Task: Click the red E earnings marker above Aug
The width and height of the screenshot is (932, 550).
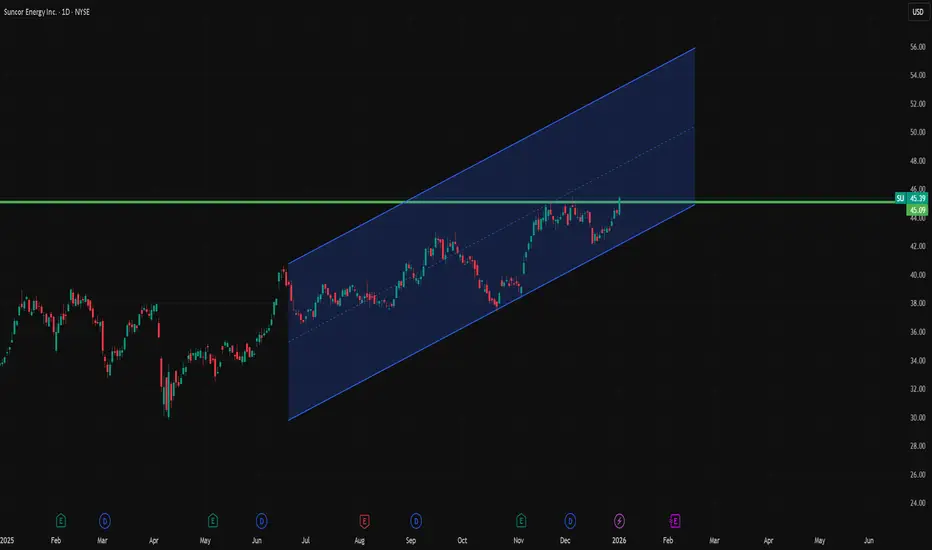Action: tap(364, 521)
